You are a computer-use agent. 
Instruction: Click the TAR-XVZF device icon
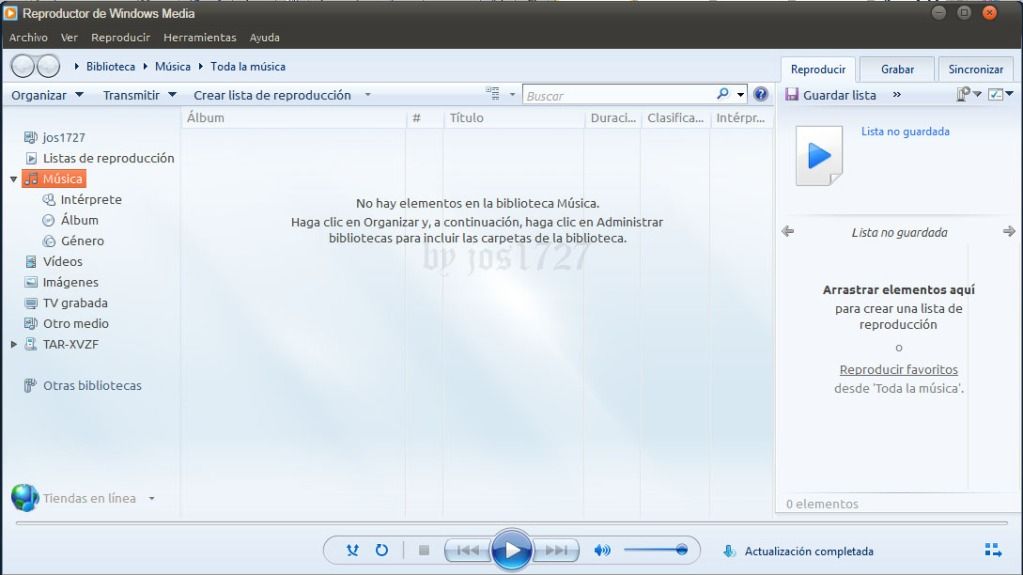click(x=31, y=344)
